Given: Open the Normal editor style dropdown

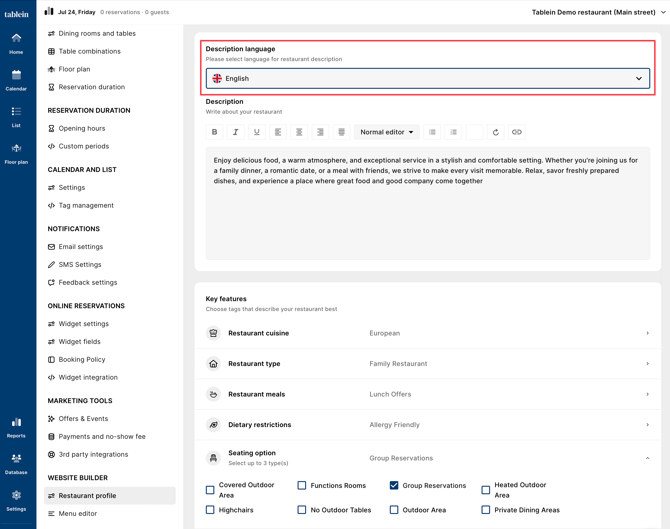Looking at the screenshot, I should point(386,132).
